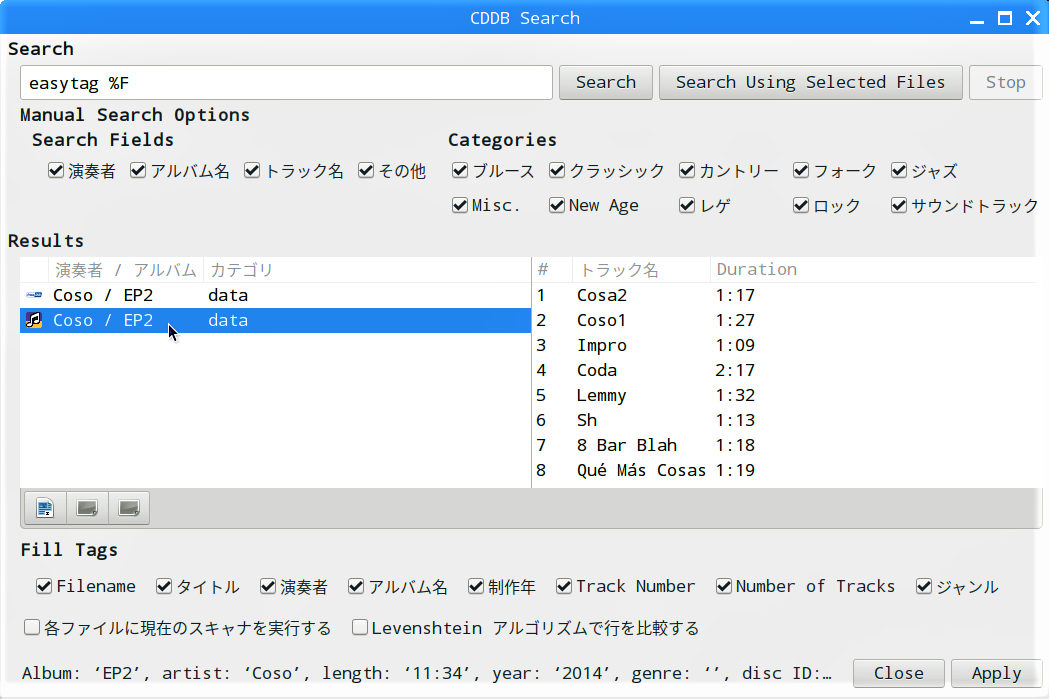Uncheck the Filename fill tag checkbox
Viewport: 1049px width, 699px height.
pos(44,587)
